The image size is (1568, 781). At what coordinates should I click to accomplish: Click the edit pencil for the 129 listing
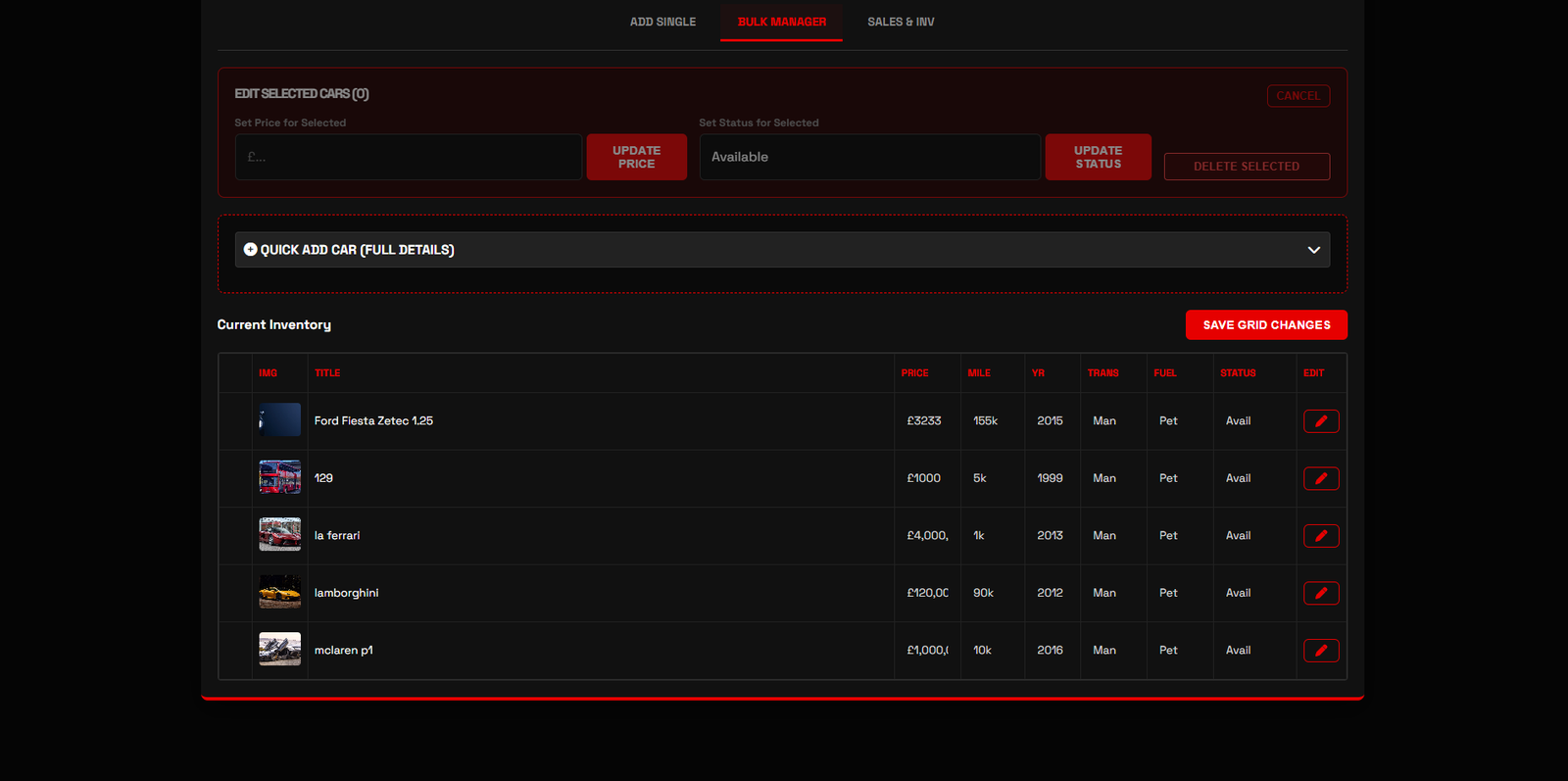[1321, 478]
